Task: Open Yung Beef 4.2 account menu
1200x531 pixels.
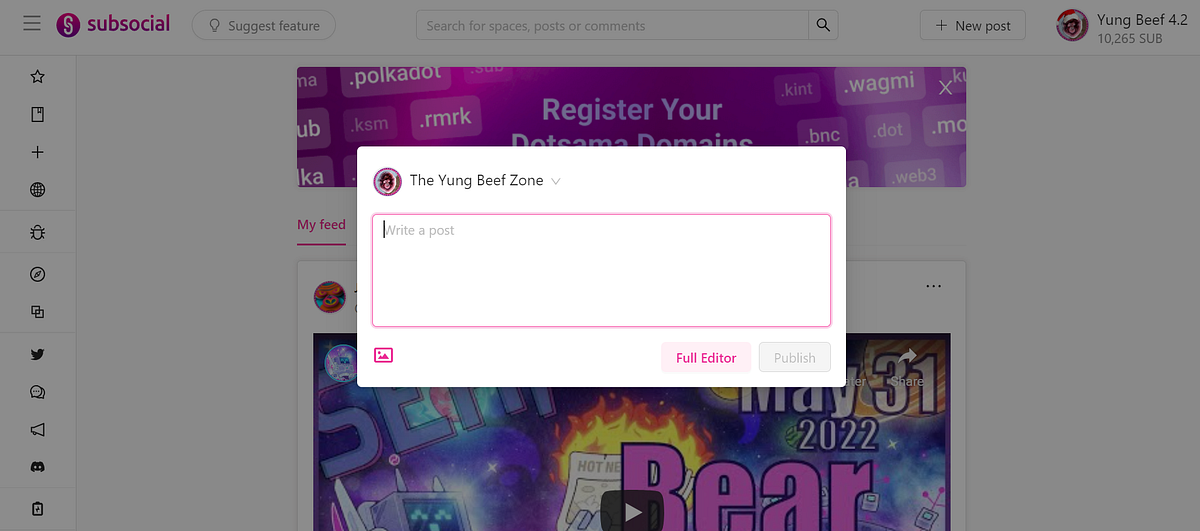Action: click(x=1123, y=25)
